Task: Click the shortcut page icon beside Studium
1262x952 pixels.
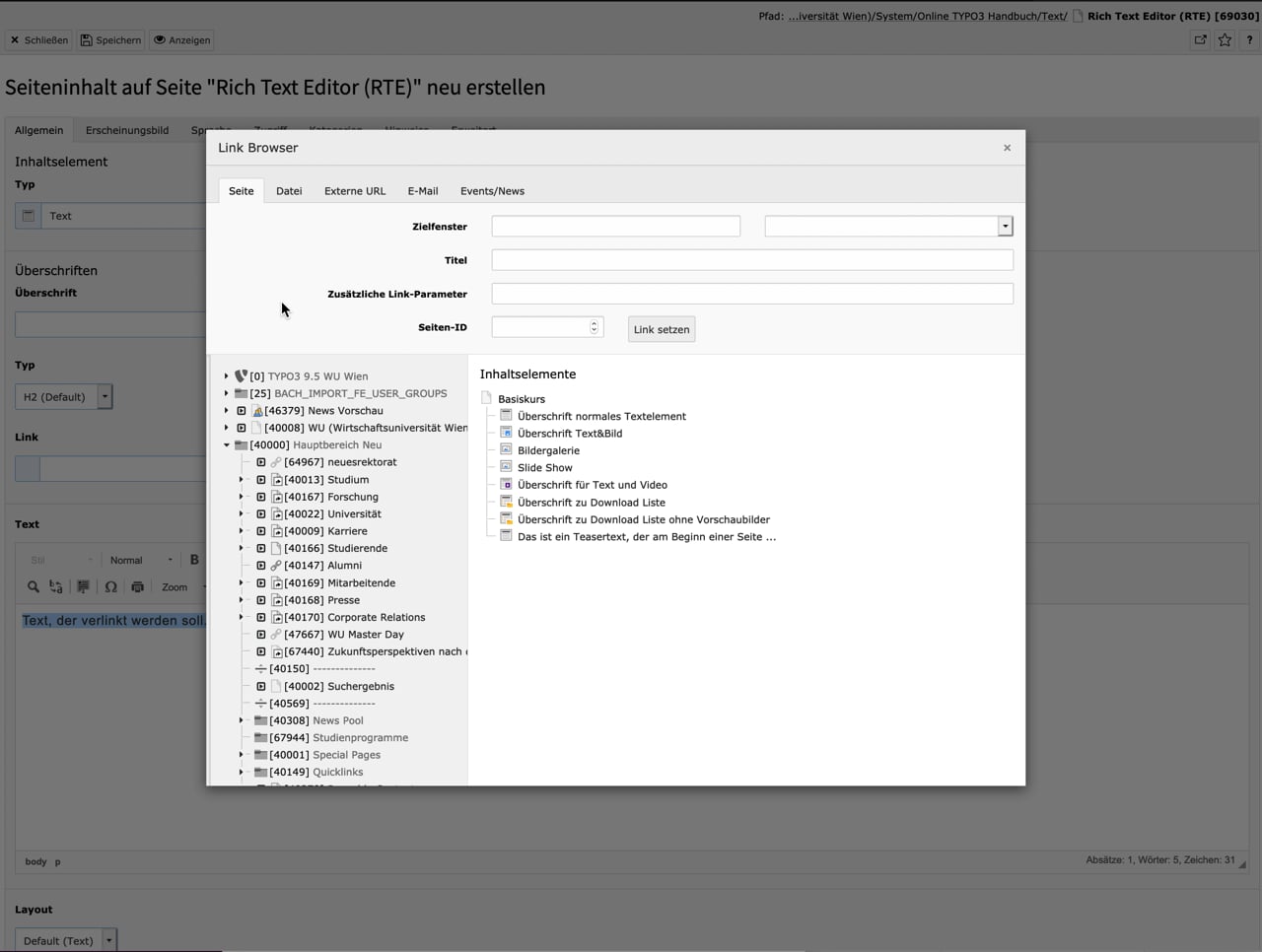Action: [276, 479]
